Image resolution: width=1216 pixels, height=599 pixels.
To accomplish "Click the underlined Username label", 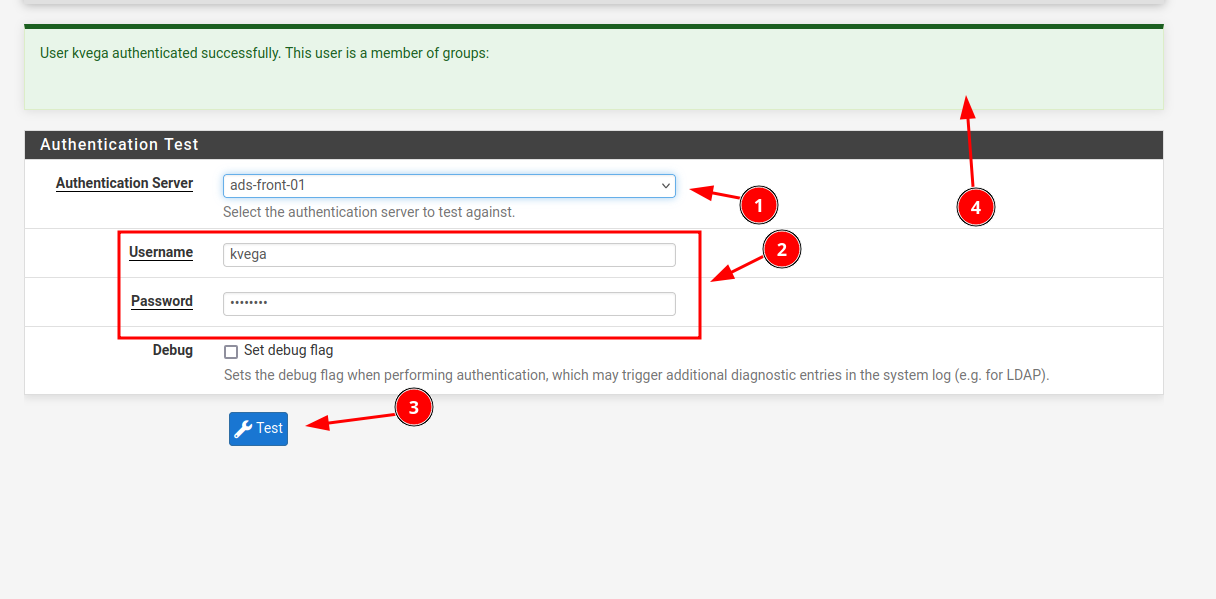I will tap(161, 252).
